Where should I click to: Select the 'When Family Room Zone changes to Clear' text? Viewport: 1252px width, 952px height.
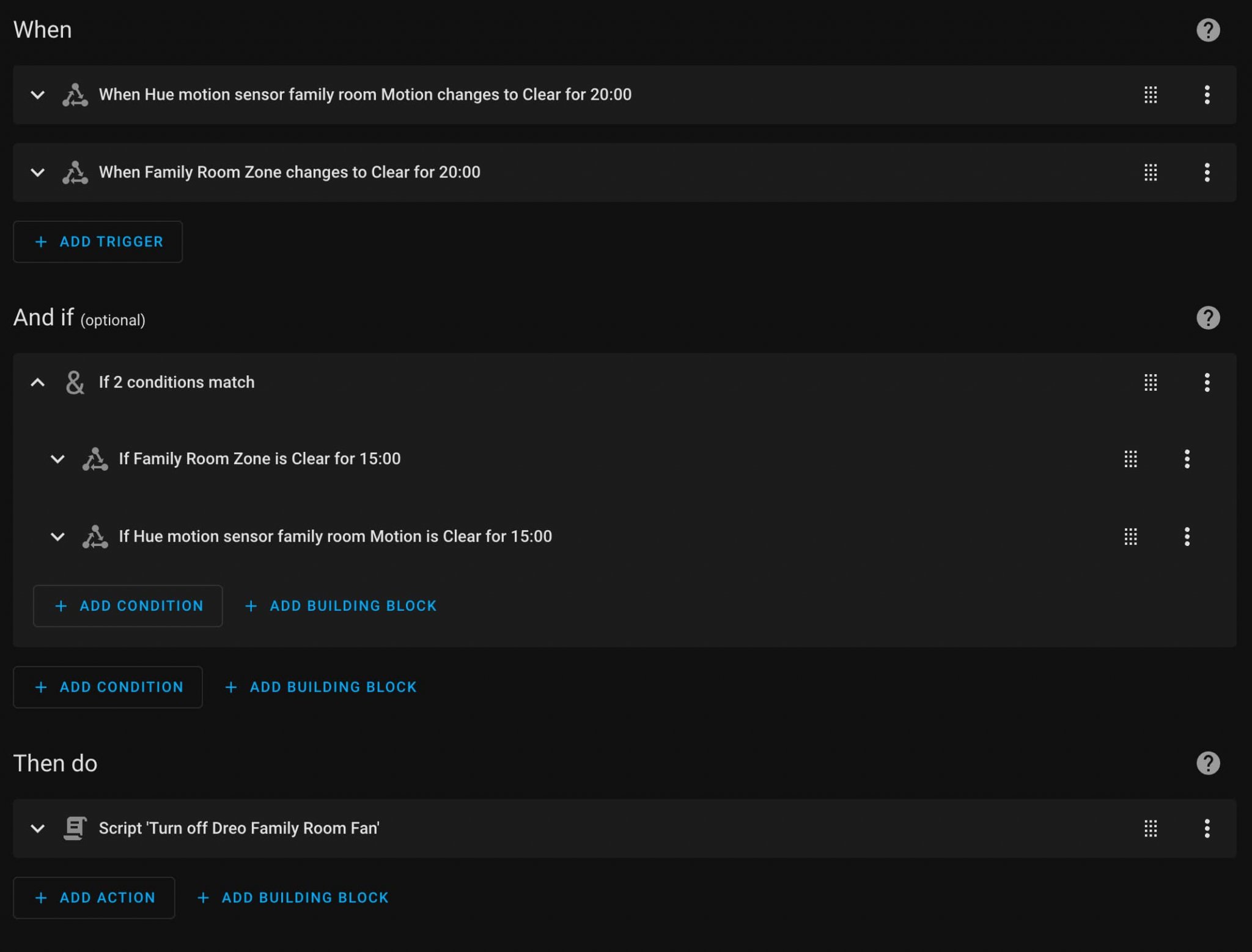[289, 172]
